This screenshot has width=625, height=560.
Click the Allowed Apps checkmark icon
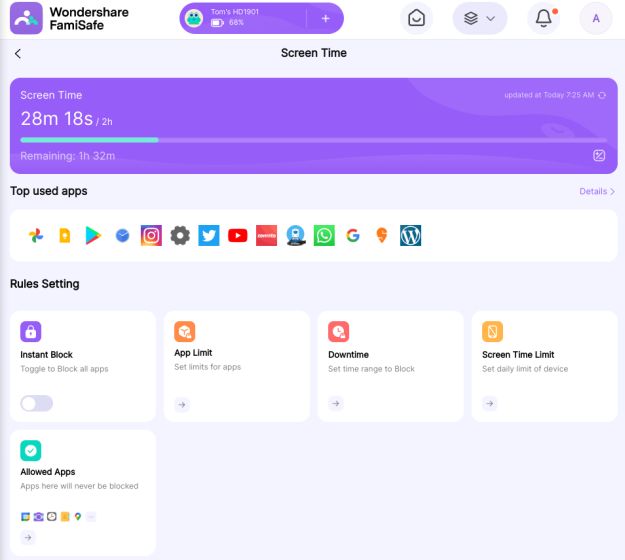pyautogui.click(x=31, y=450)
